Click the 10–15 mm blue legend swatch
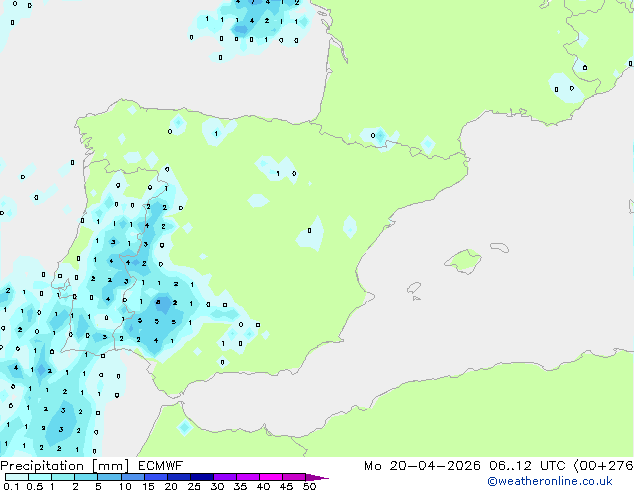 132,477
